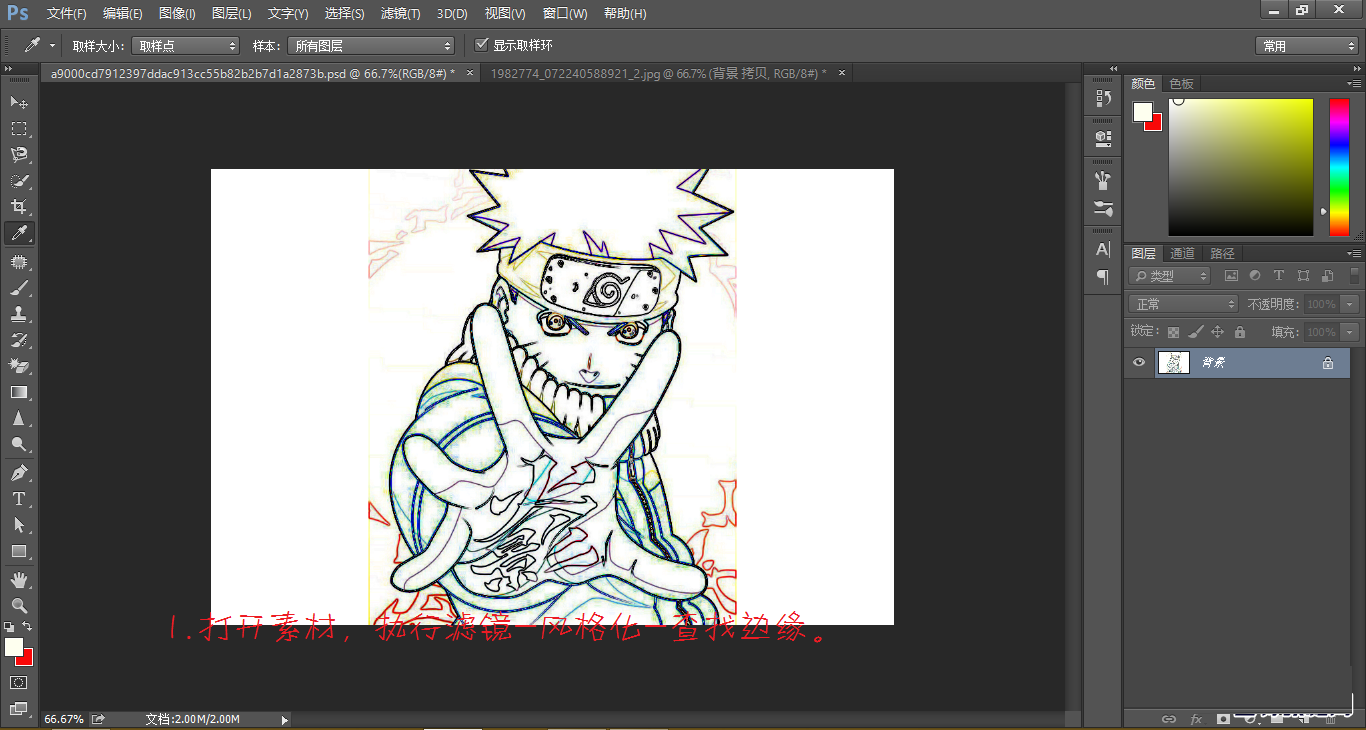Open the 滤镜(T) menu
The width and height of the screenshot is (1366, 730).
tap(401, 13)
